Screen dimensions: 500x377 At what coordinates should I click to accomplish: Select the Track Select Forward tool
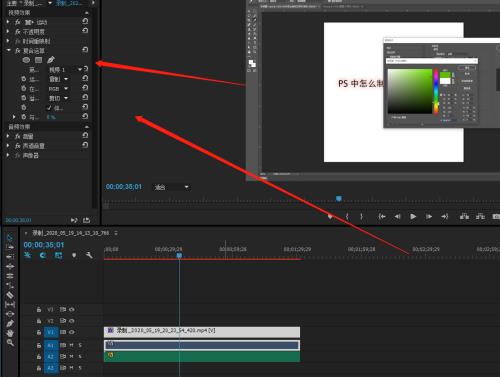coord(10,247)
